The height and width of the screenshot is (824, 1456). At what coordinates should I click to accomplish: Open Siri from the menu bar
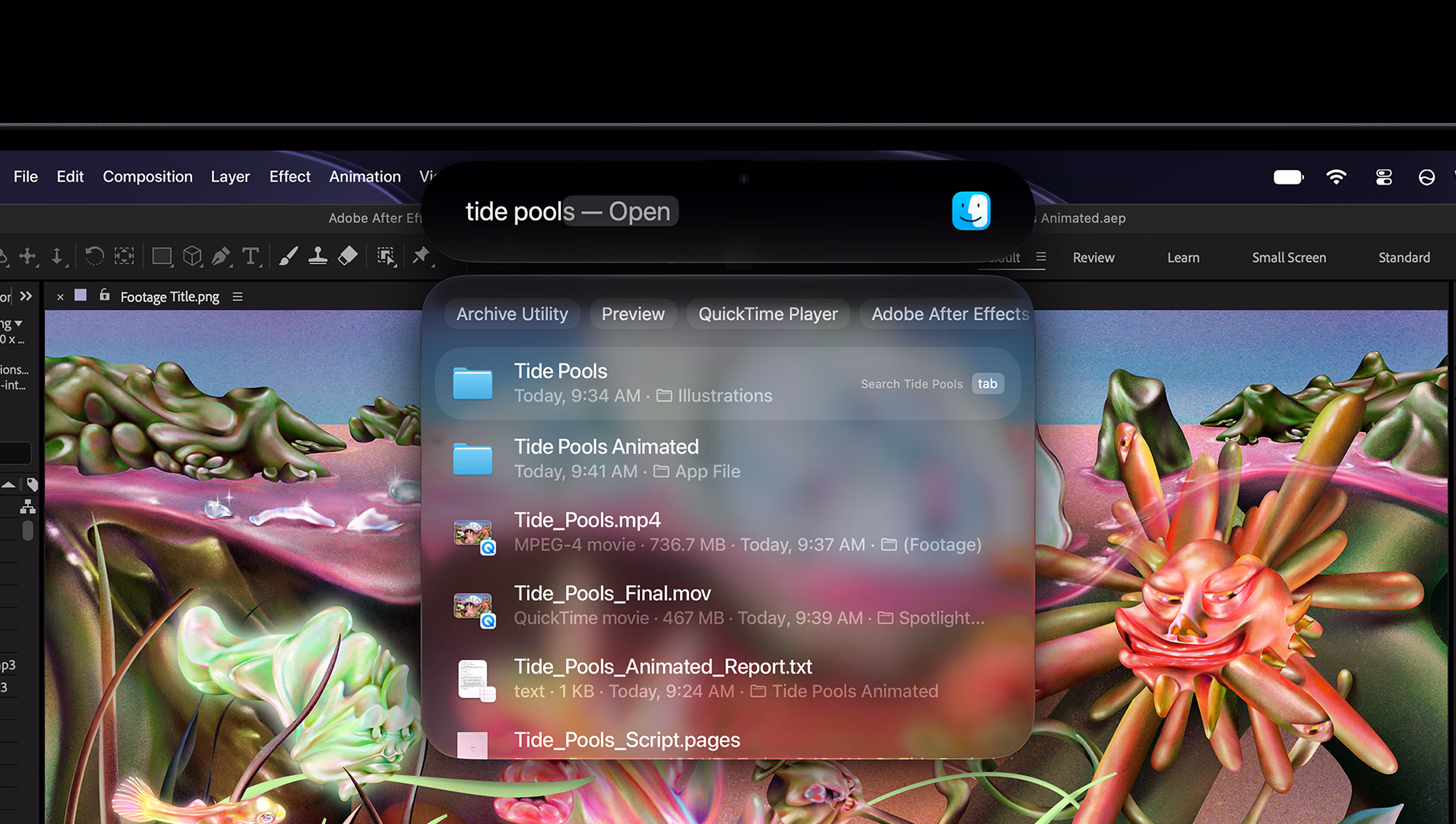[1426, 178]
